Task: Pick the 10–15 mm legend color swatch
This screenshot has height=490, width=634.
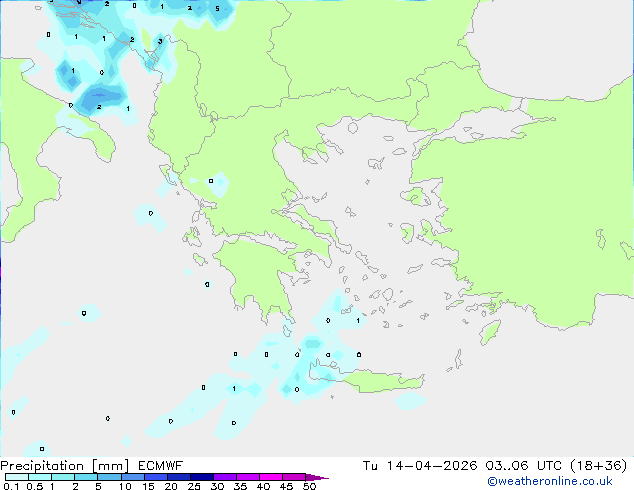Action: pyautogui.click(x=132, y=477)
